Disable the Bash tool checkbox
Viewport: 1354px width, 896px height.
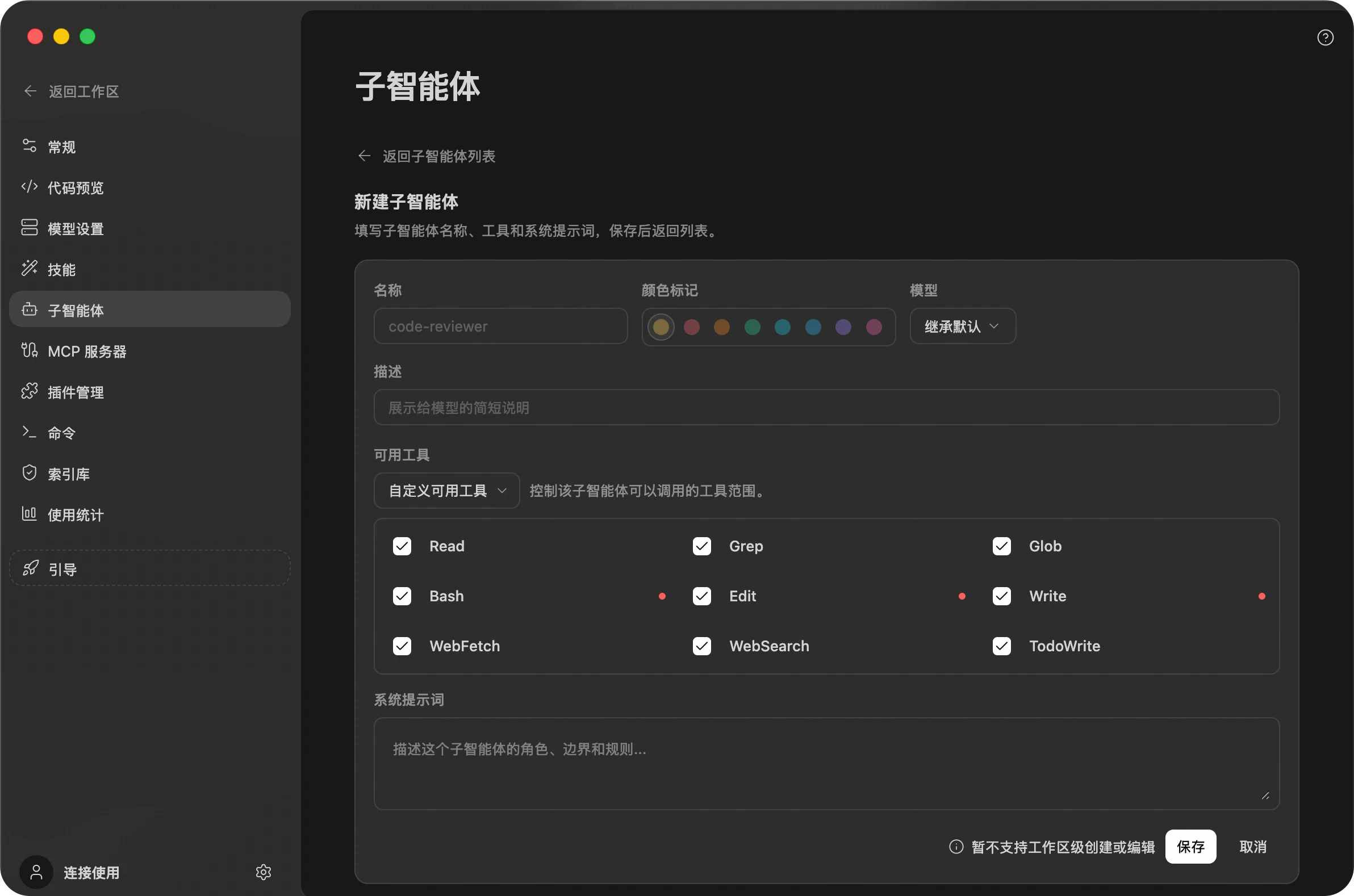click(402, 597)
